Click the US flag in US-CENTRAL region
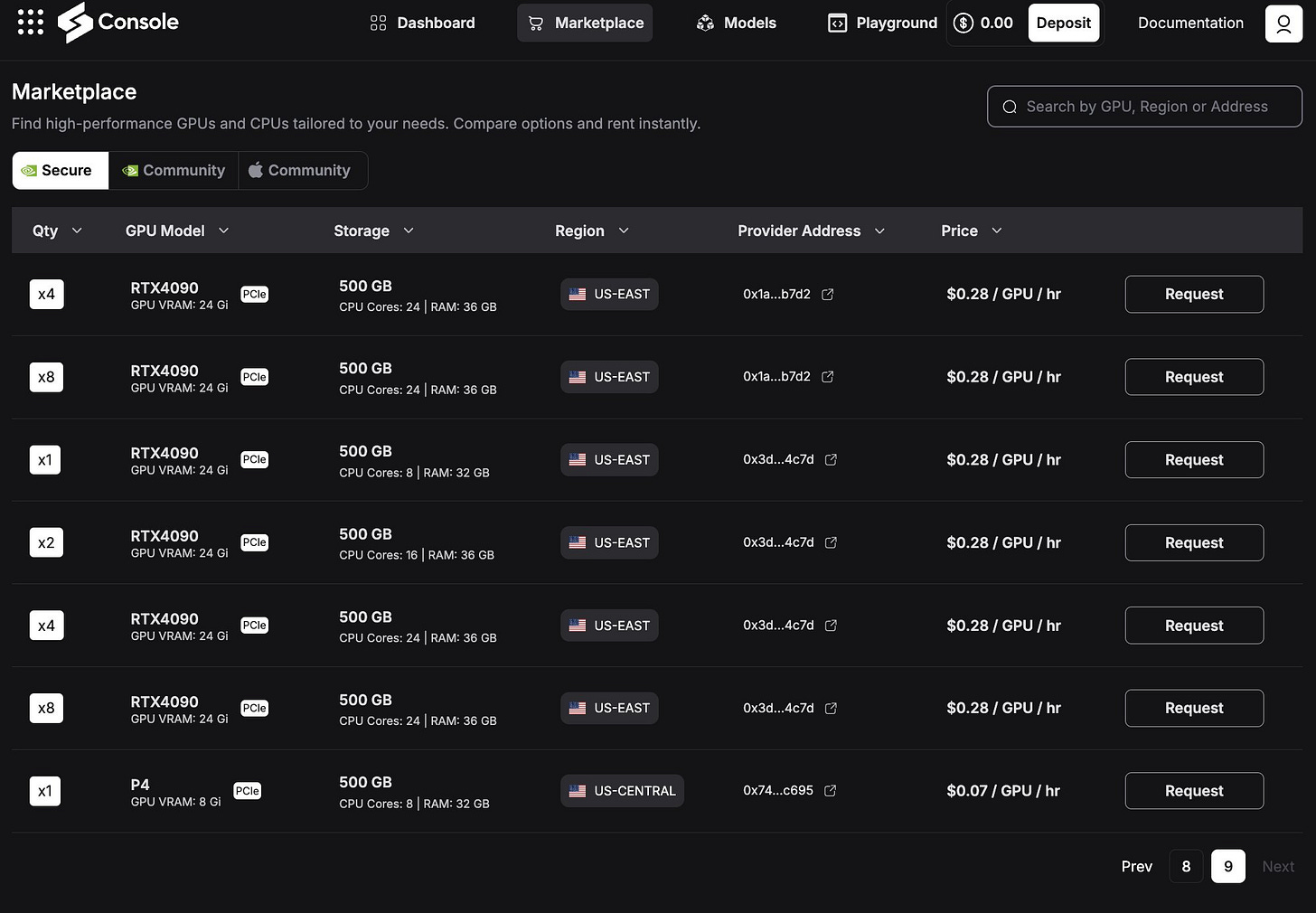This screenshot has height=913, width=1316. (578, 791)
